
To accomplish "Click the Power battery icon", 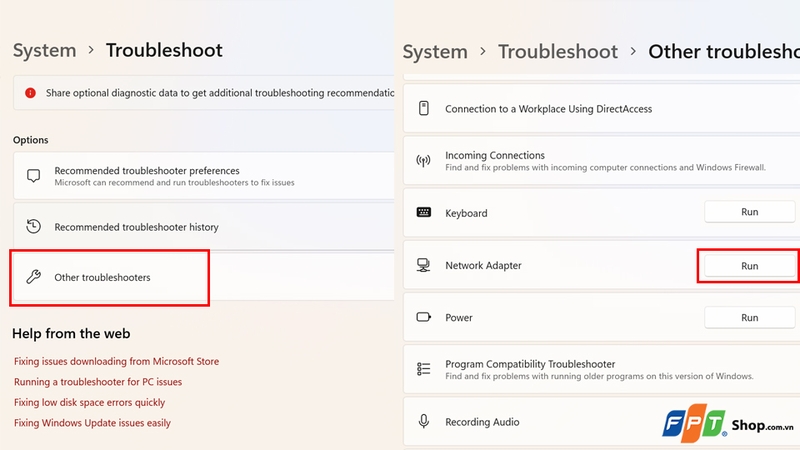I will click(x=423, y=317).
